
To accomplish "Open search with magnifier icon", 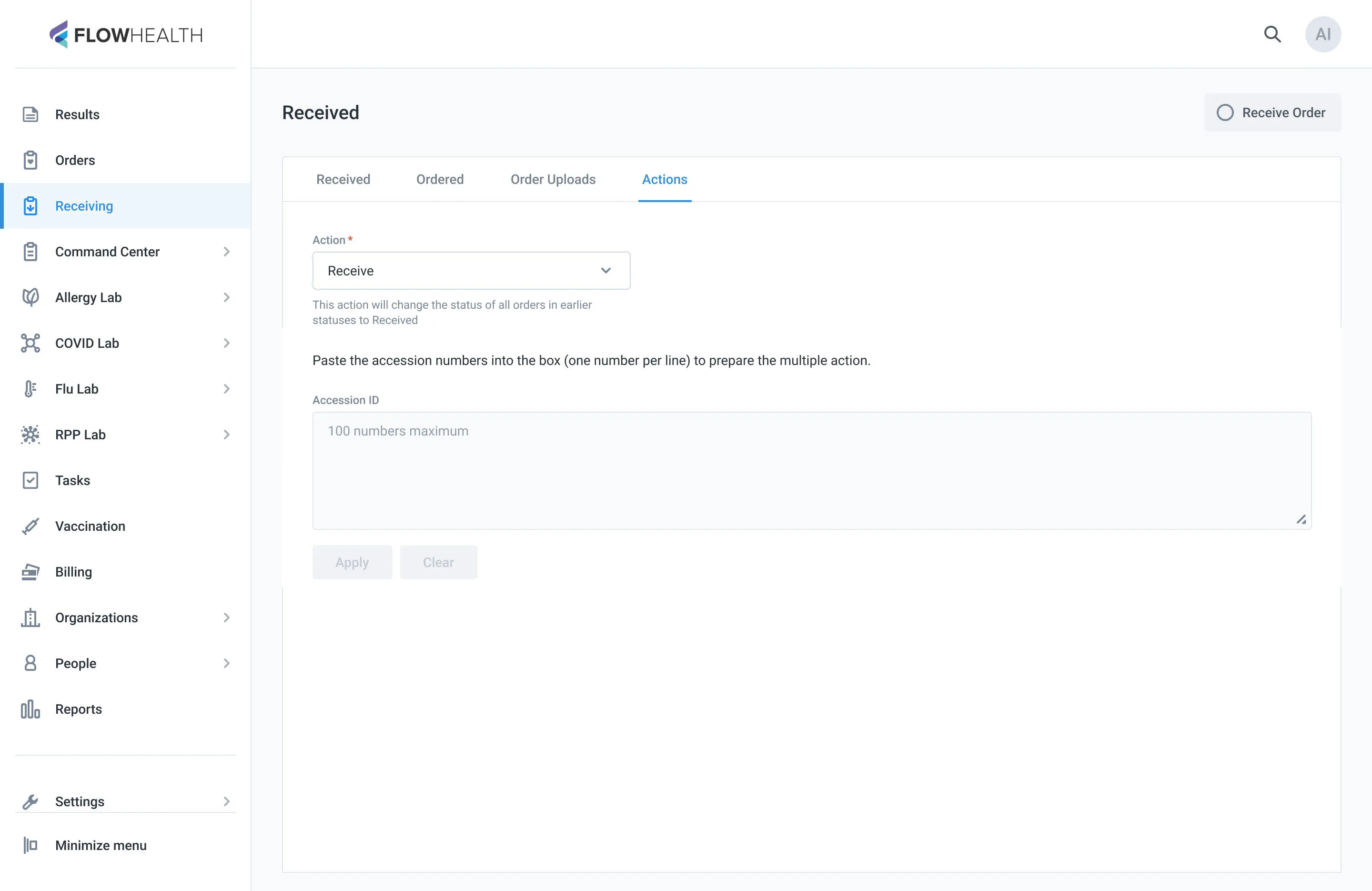I will pos(1272,34).
